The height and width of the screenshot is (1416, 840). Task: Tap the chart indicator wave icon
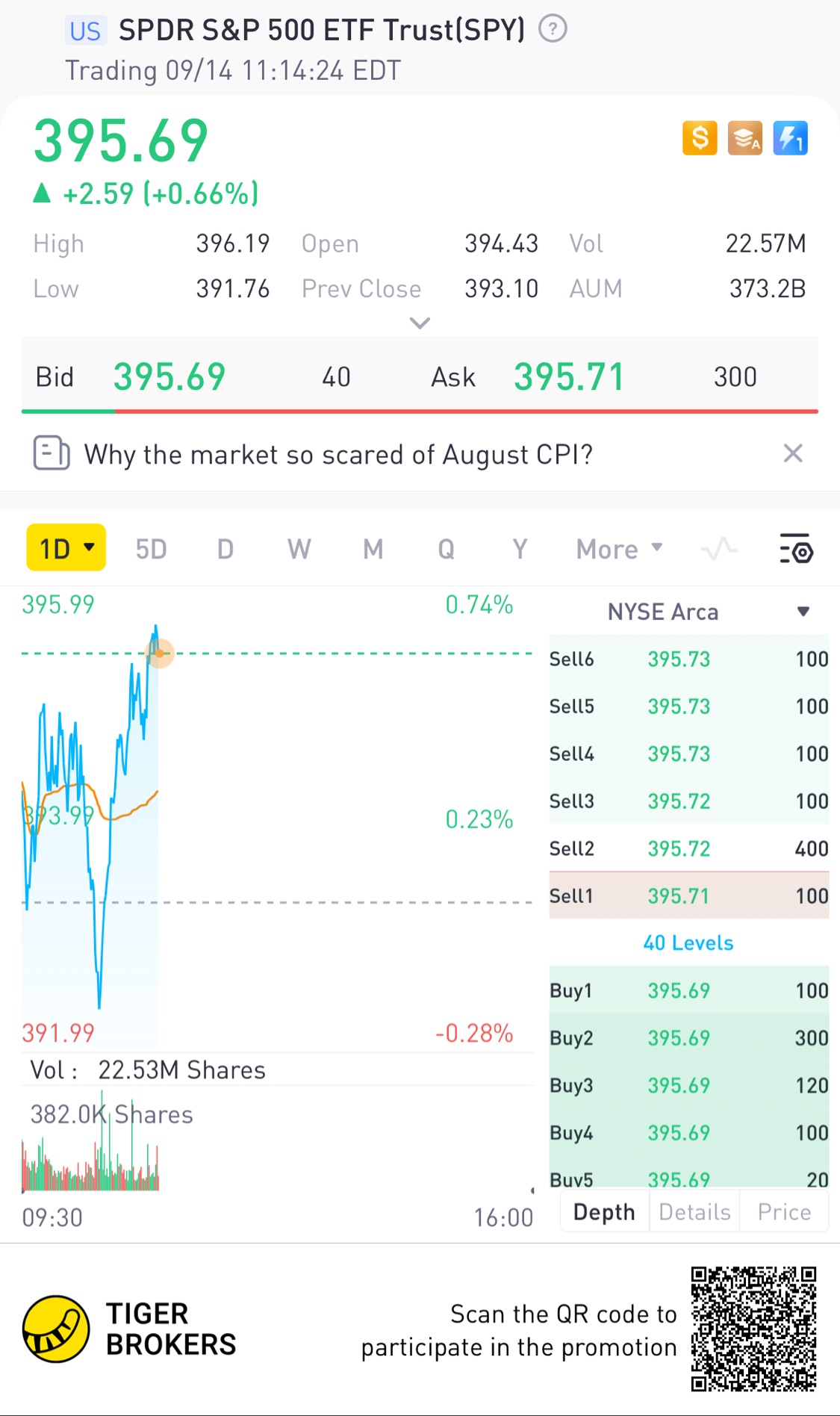pyautogui.click(x=719, y=550)
